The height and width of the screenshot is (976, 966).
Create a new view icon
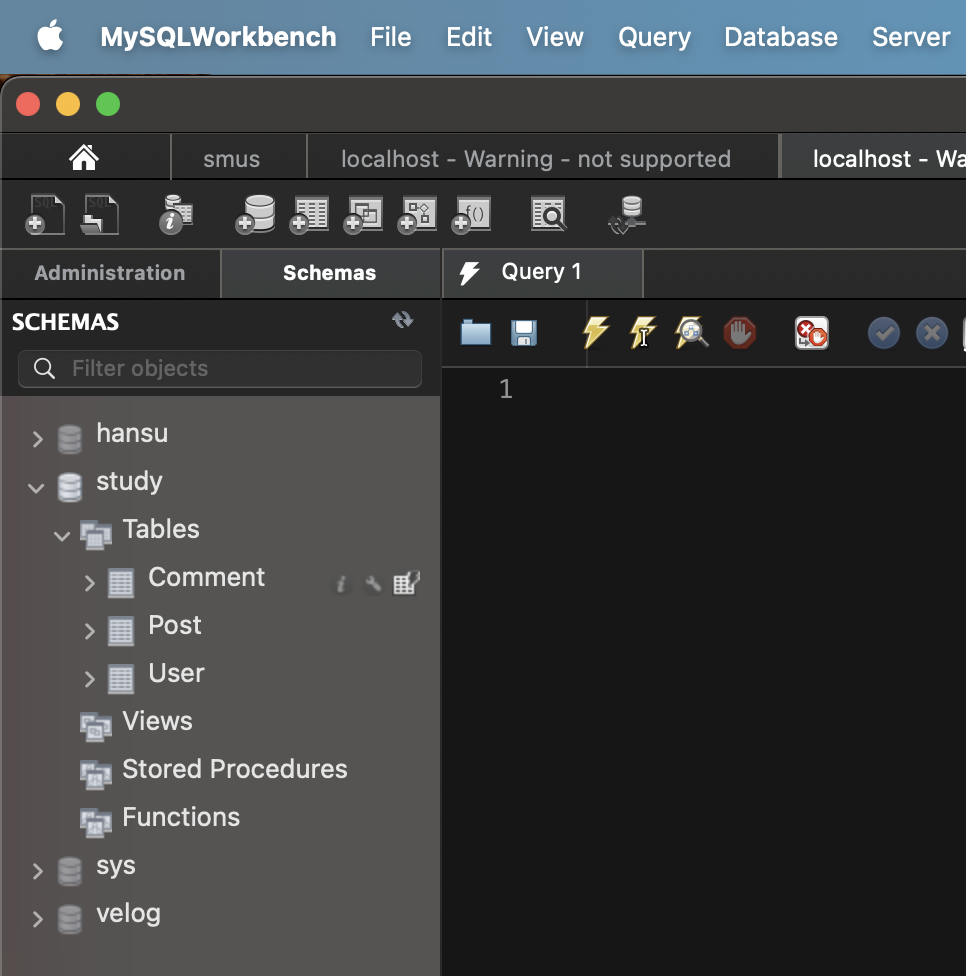click(363, 215)
